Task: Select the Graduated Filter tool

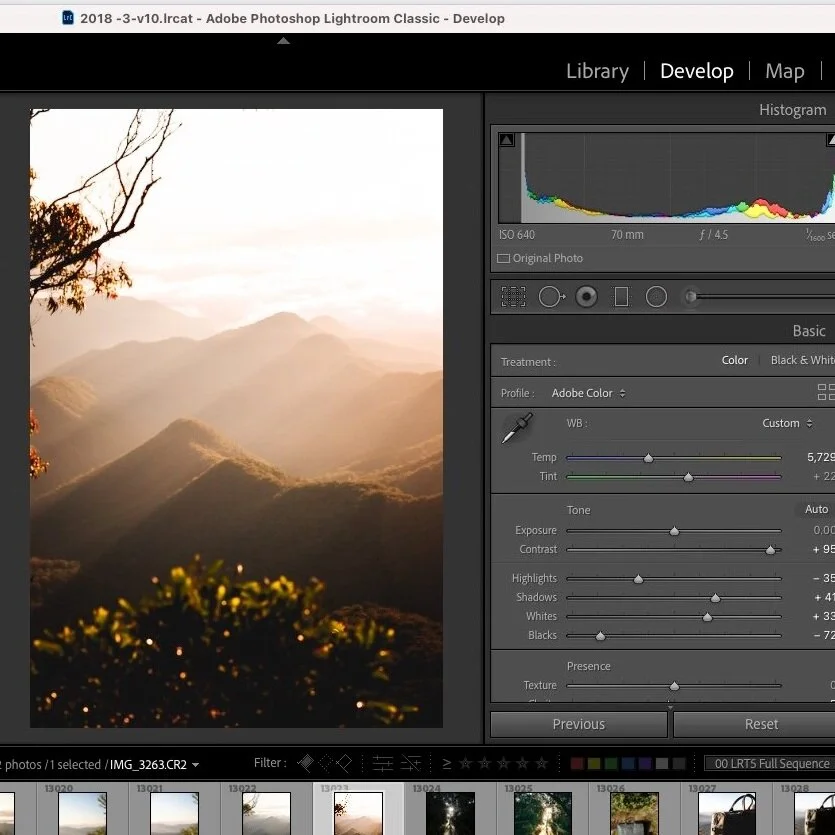Action: 621,297
